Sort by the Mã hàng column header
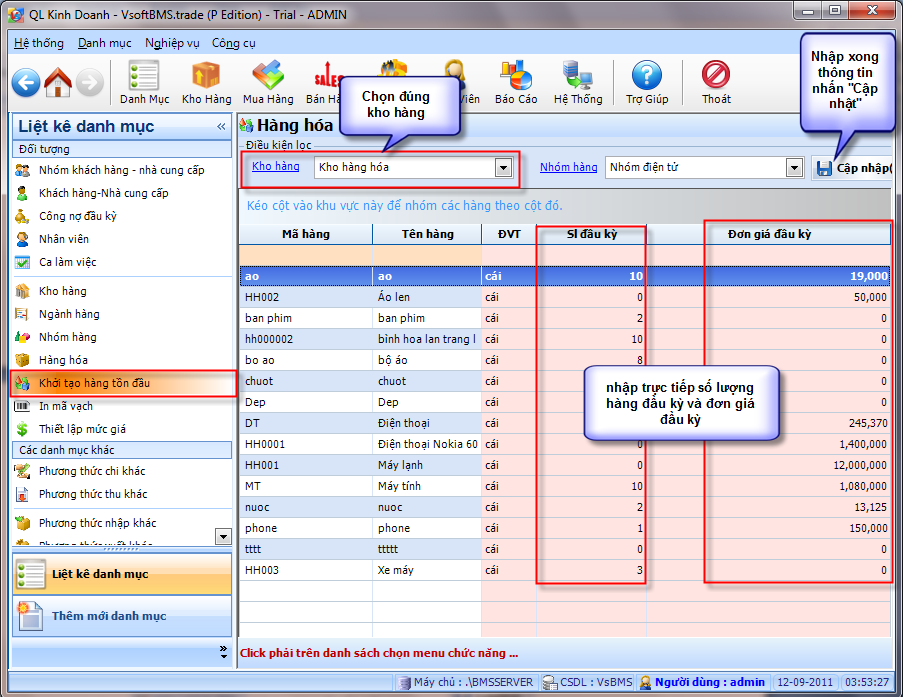Image resolution: width=903 pixels, height=697 pixels. [306, 234]
